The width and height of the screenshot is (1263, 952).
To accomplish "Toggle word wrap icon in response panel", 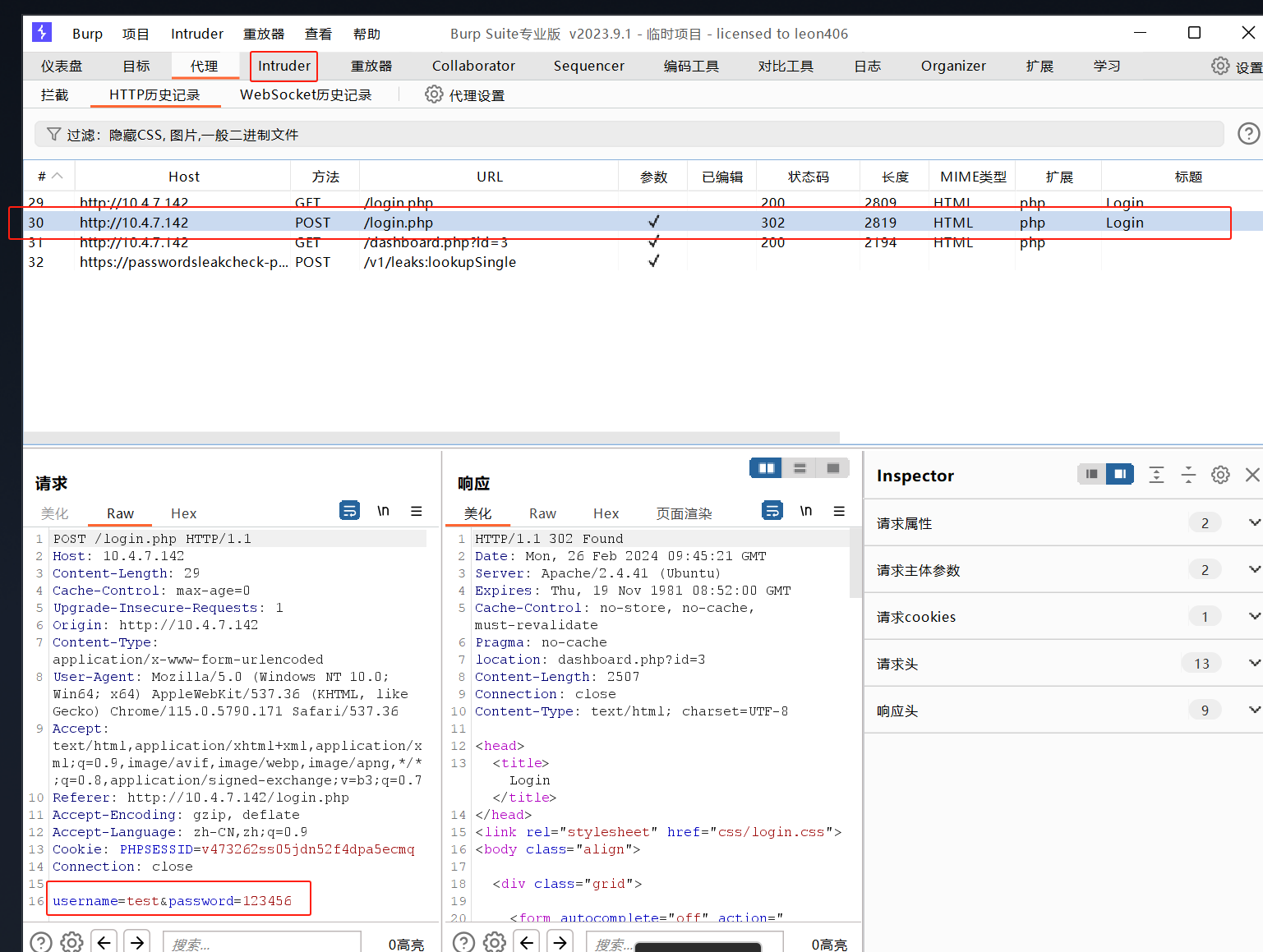I will pos(772,511).
